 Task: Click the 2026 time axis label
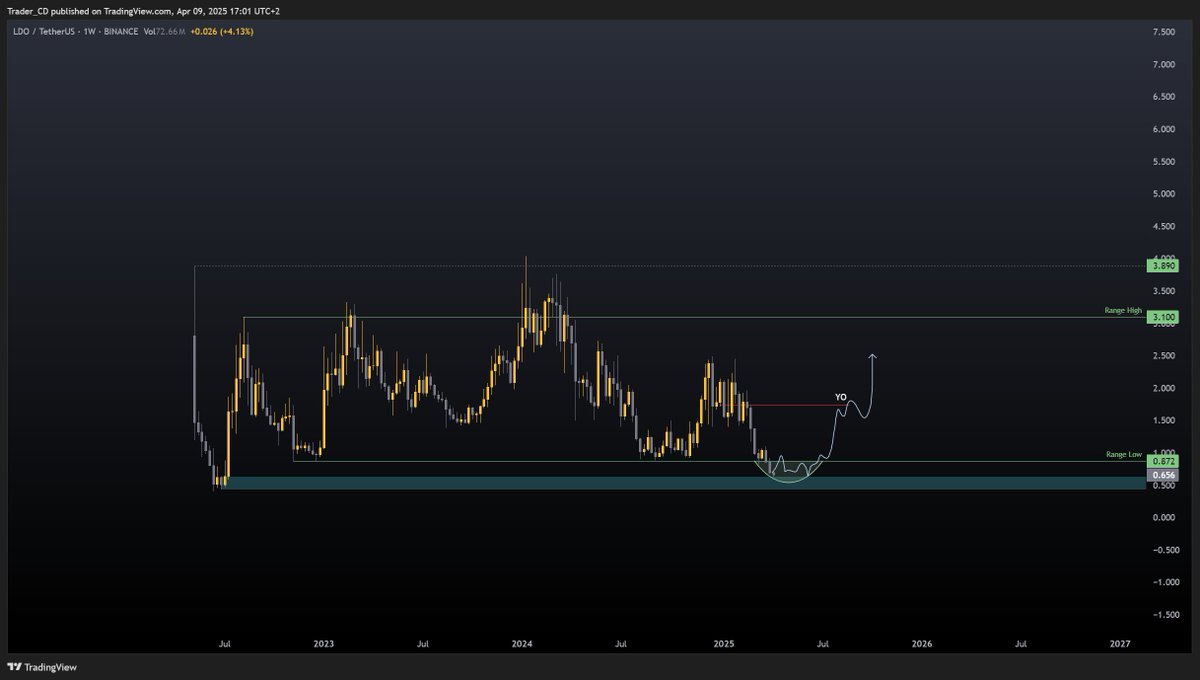point(922,645)
